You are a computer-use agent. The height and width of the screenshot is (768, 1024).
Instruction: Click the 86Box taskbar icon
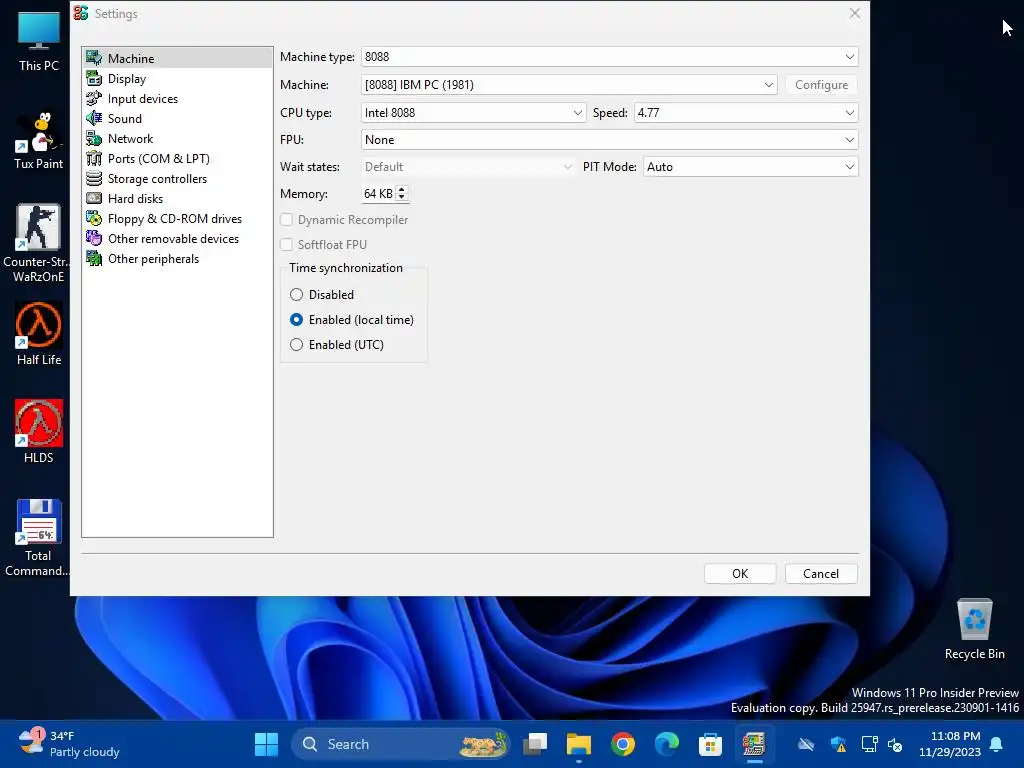tap(754, 744)
